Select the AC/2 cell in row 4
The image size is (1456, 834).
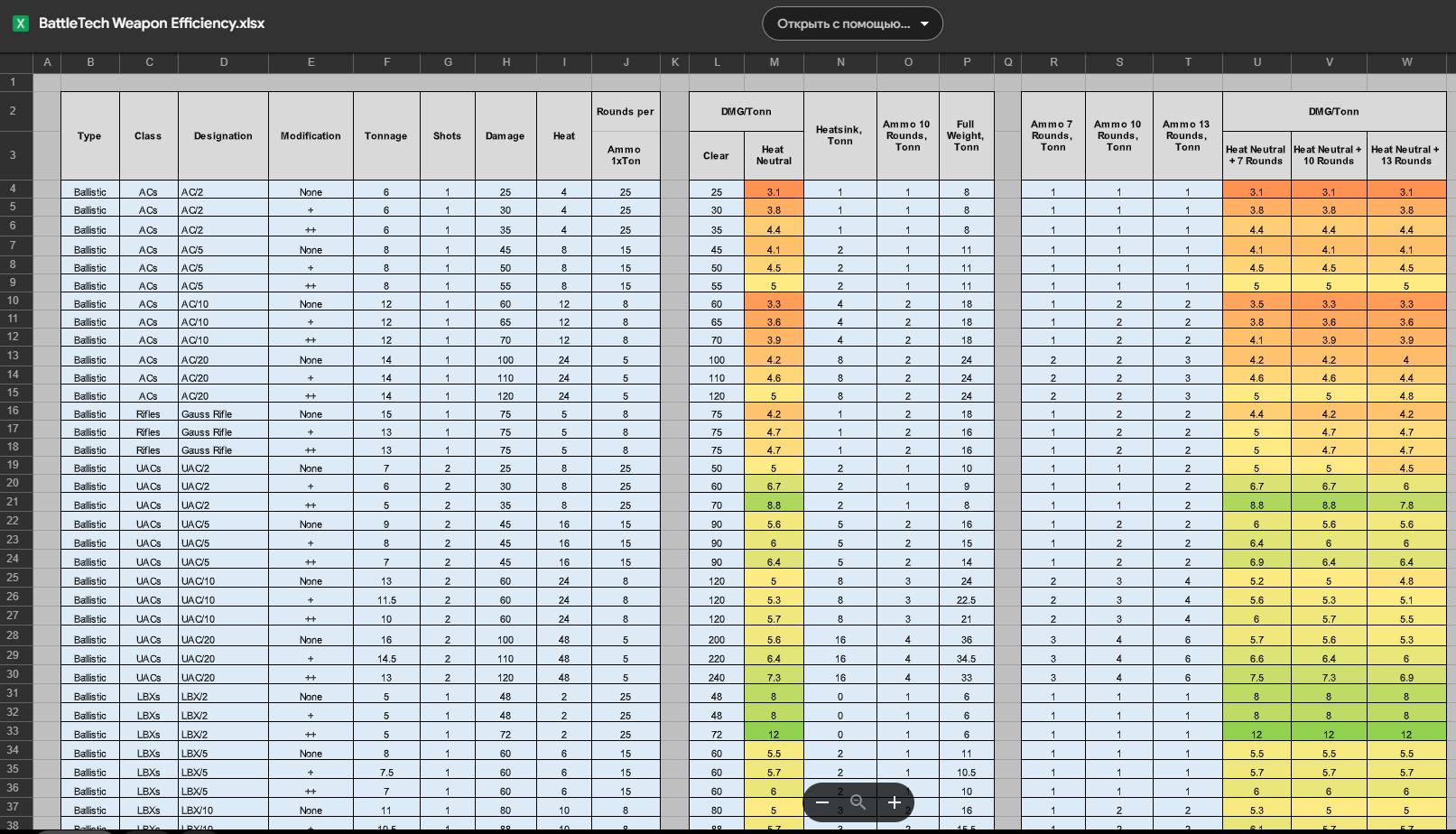pos(223,191)
